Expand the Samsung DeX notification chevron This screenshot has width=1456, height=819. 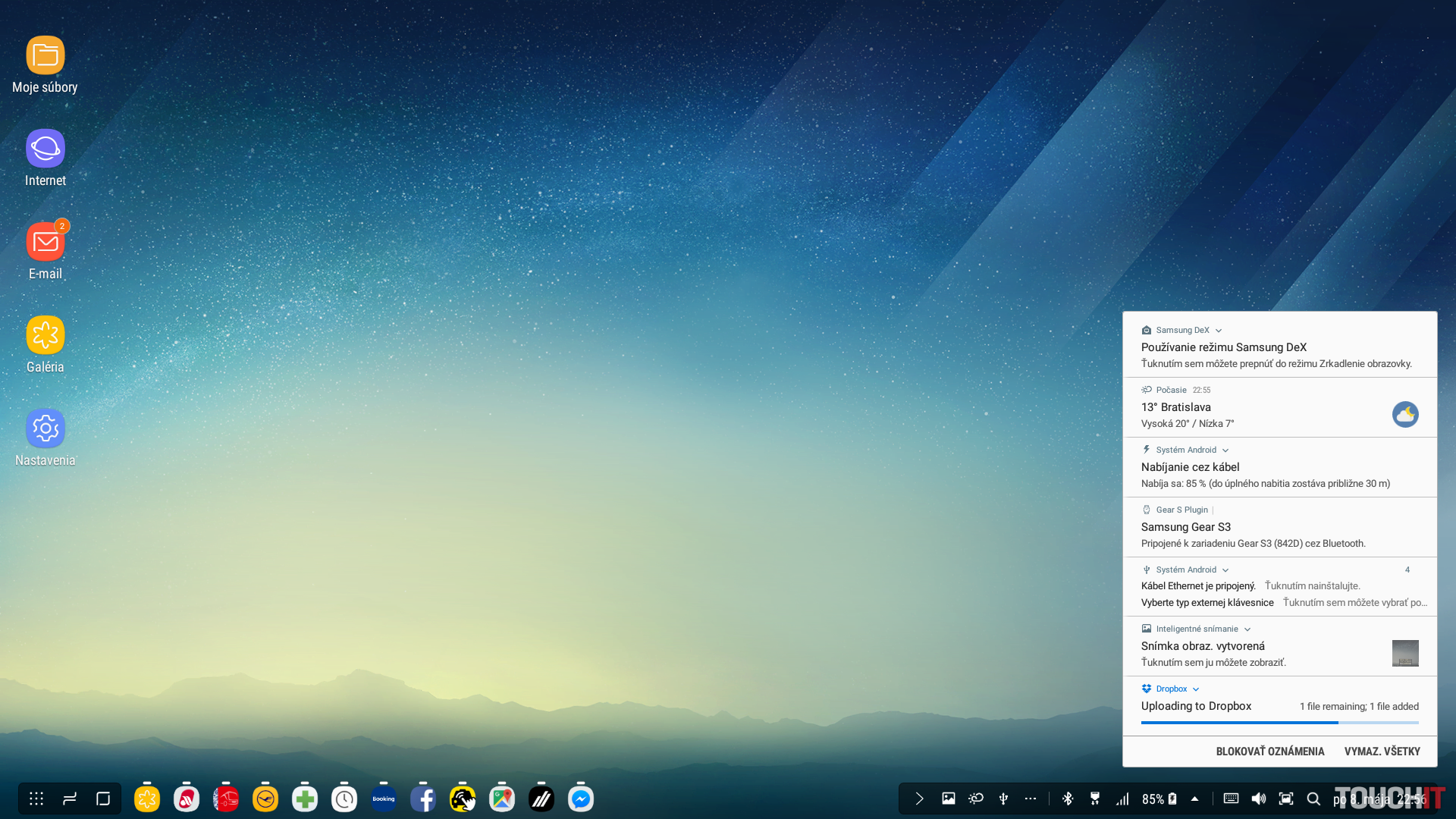1219,331
